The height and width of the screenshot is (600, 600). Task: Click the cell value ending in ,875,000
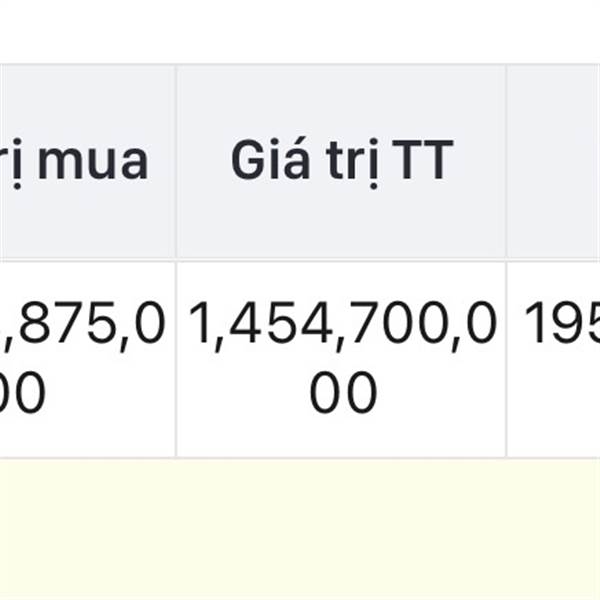click(x=87, y=359)
